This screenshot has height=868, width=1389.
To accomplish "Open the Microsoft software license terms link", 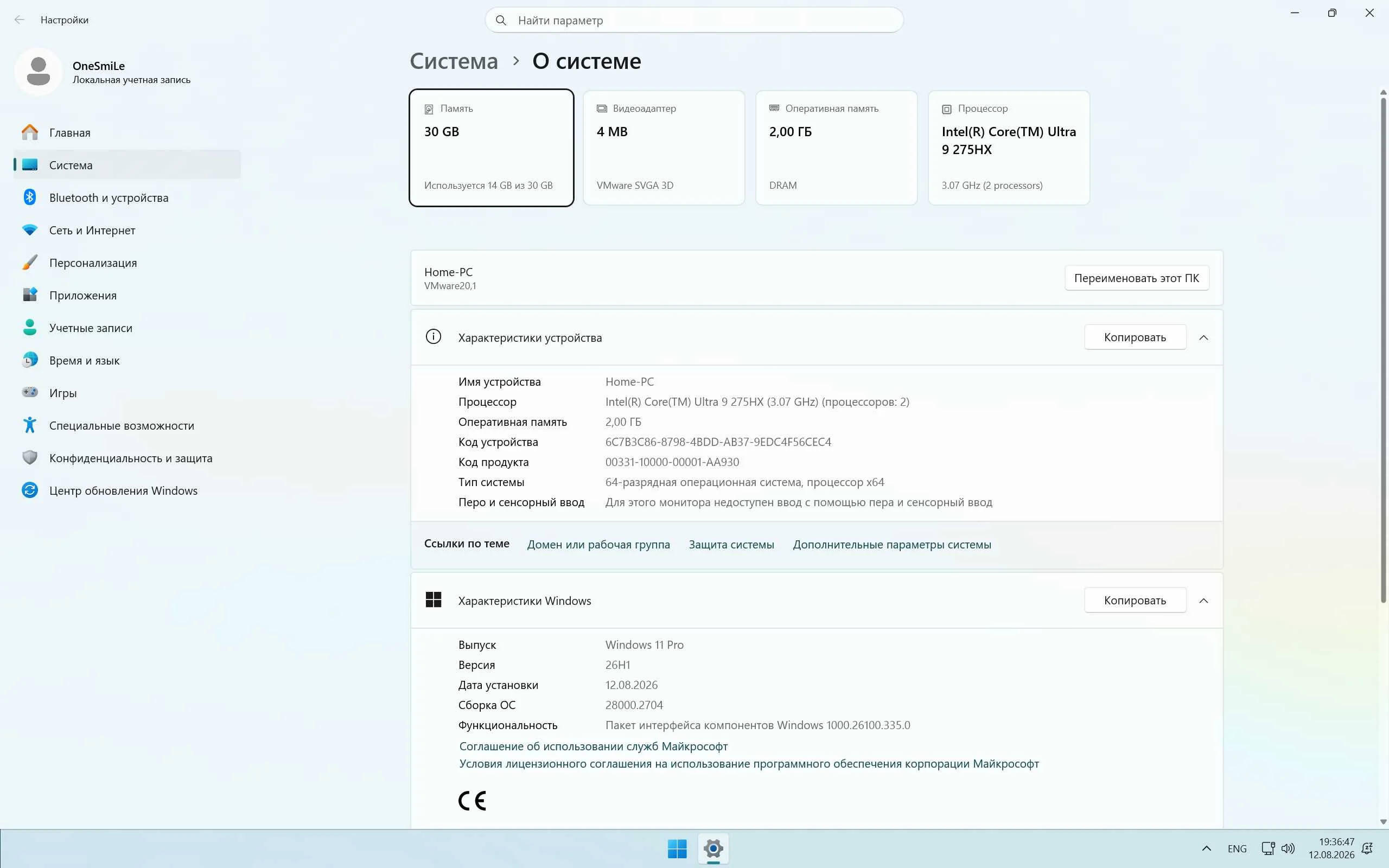I will pos(749,764).
